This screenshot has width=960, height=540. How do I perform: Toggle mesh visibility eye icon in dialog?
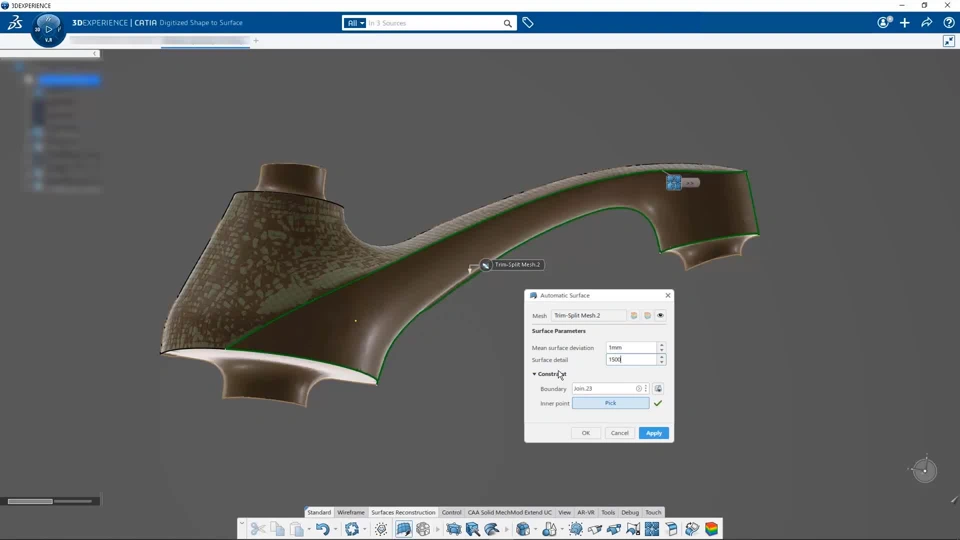[660, 315]
